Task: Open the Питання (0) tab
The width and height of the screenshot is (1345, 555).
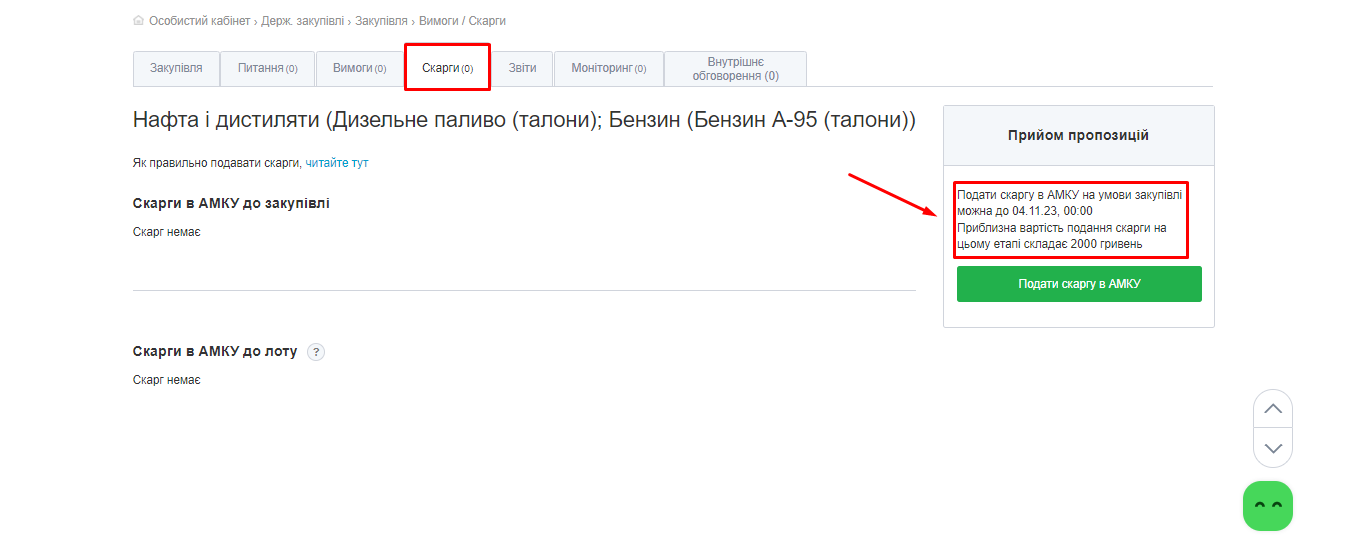Action: 267,69
